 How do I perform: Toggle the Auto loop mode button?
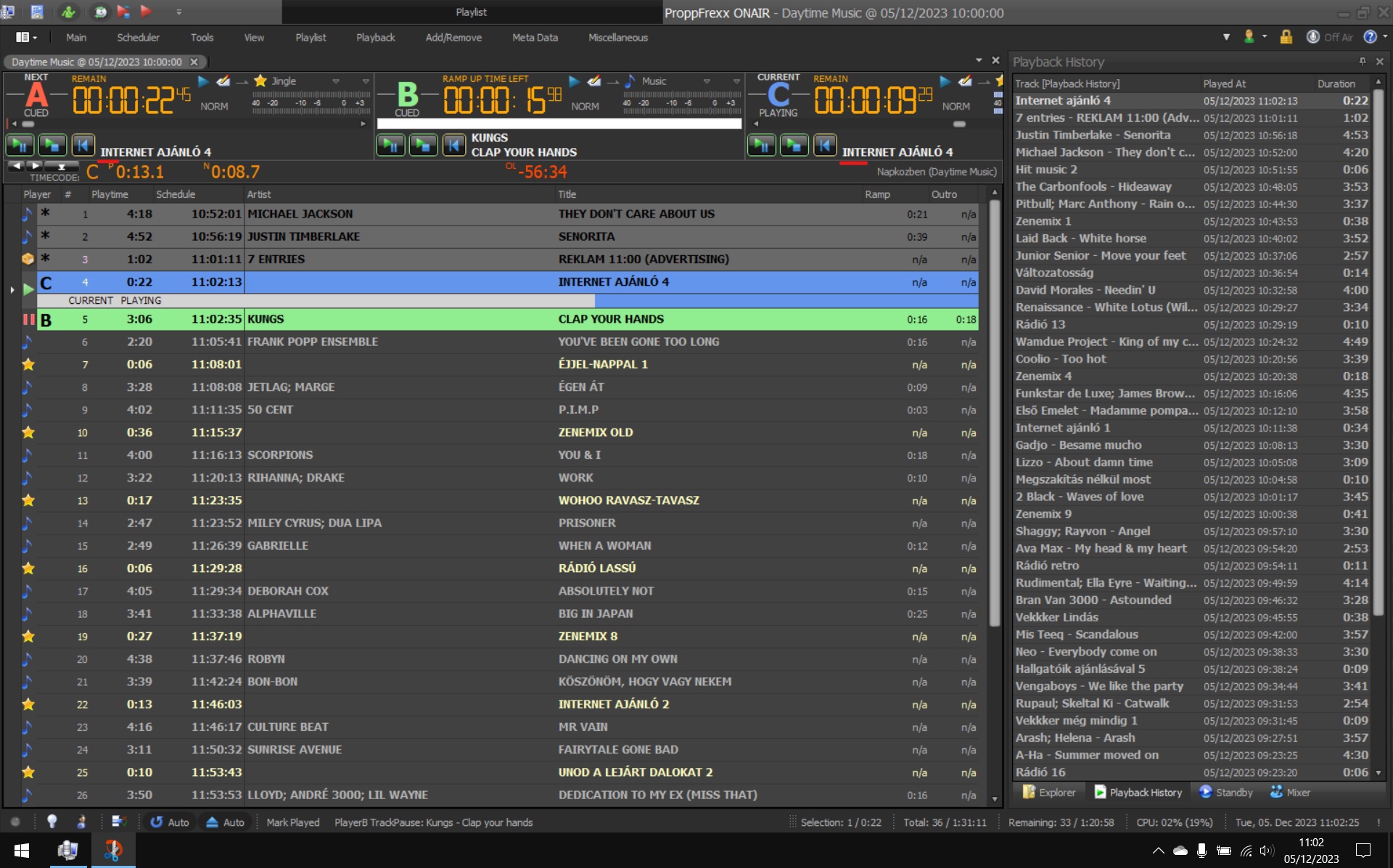point(170,822)
